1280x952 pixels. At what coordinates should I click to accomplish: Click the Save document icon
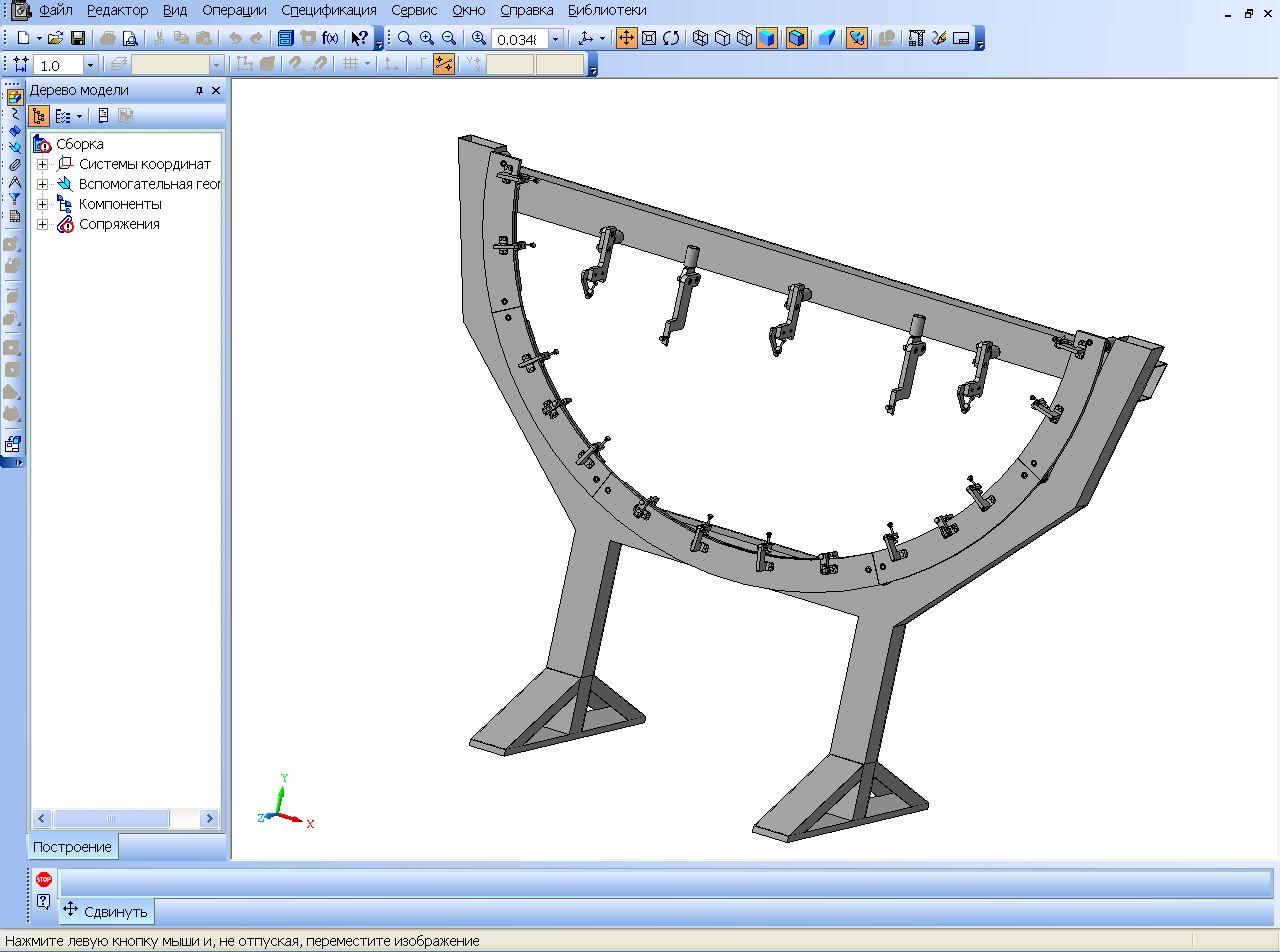pos(78,38)
